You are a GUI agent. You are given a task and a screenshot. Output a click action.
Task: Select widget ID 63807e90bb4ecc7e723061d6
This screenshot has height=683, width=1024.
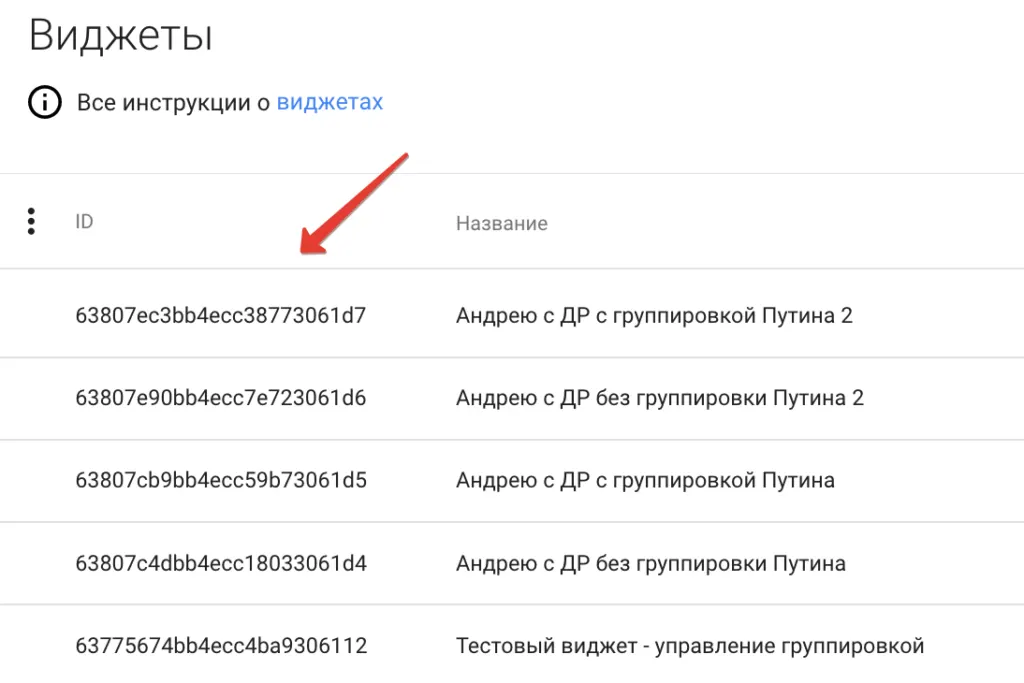pyautogui.click(x=221, y=398)
